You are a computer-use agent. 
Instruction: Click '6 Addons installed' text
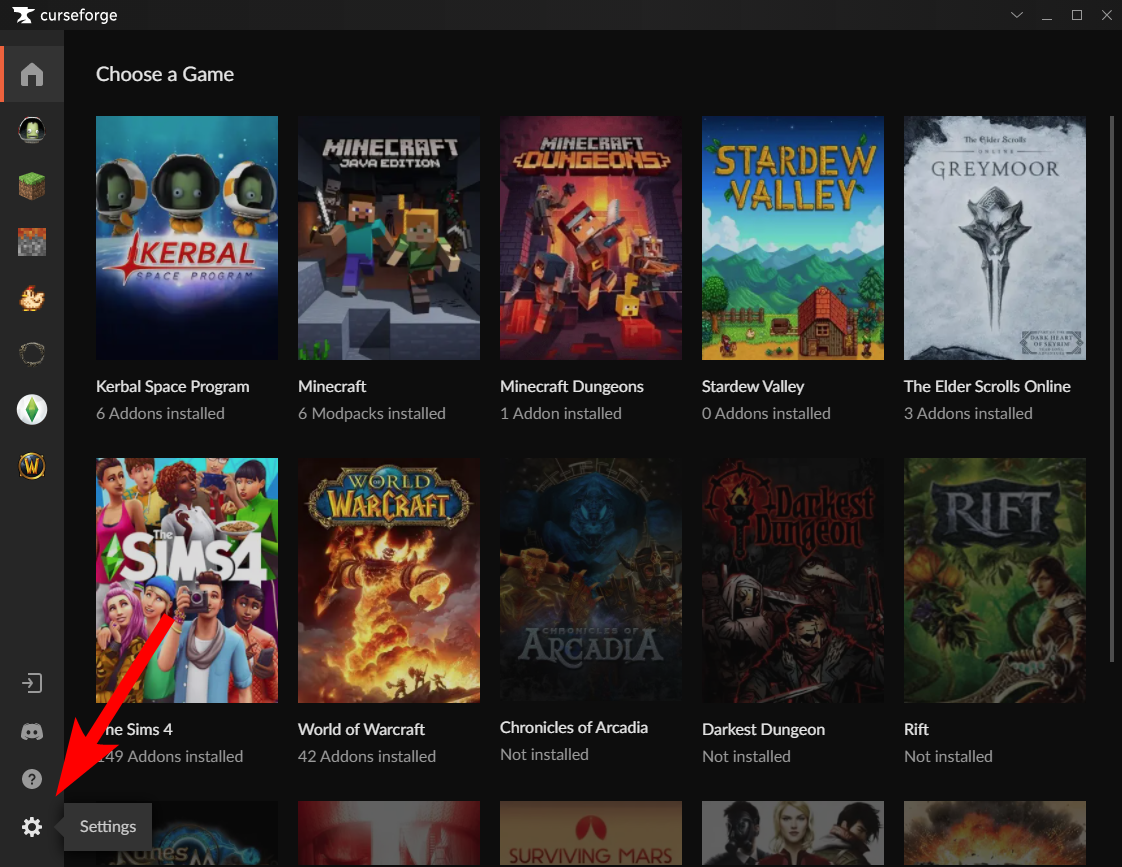[x=160, y=413]
